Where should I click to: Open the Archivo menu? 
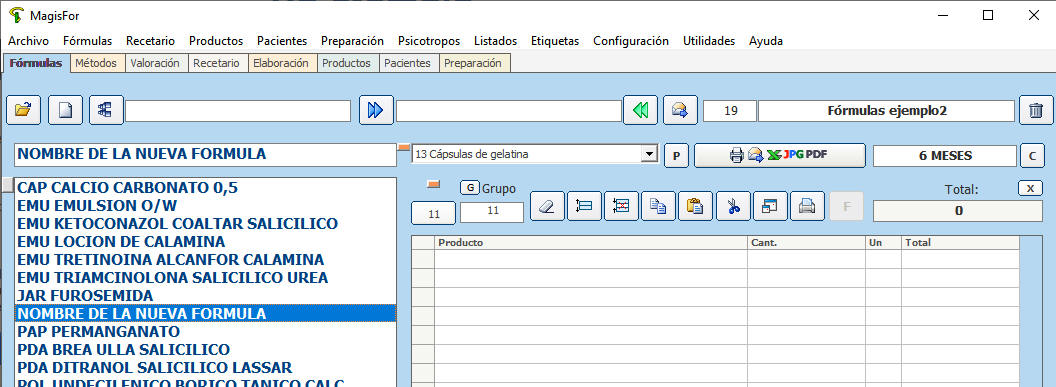click(x=28, y=41)
